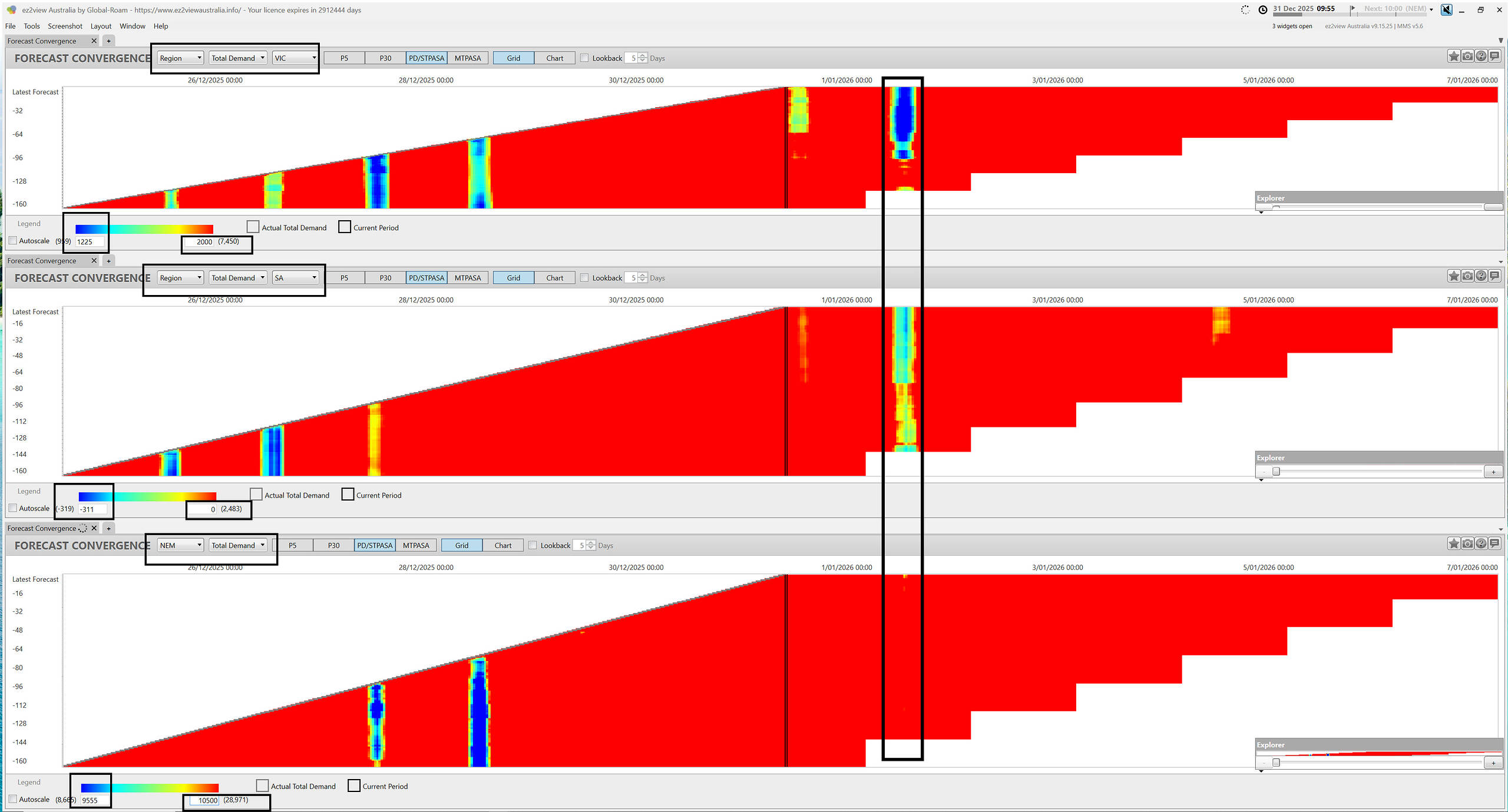
Task: Click the camera snapshot icon in SA widget
Action: click(x=1467, y=276)
